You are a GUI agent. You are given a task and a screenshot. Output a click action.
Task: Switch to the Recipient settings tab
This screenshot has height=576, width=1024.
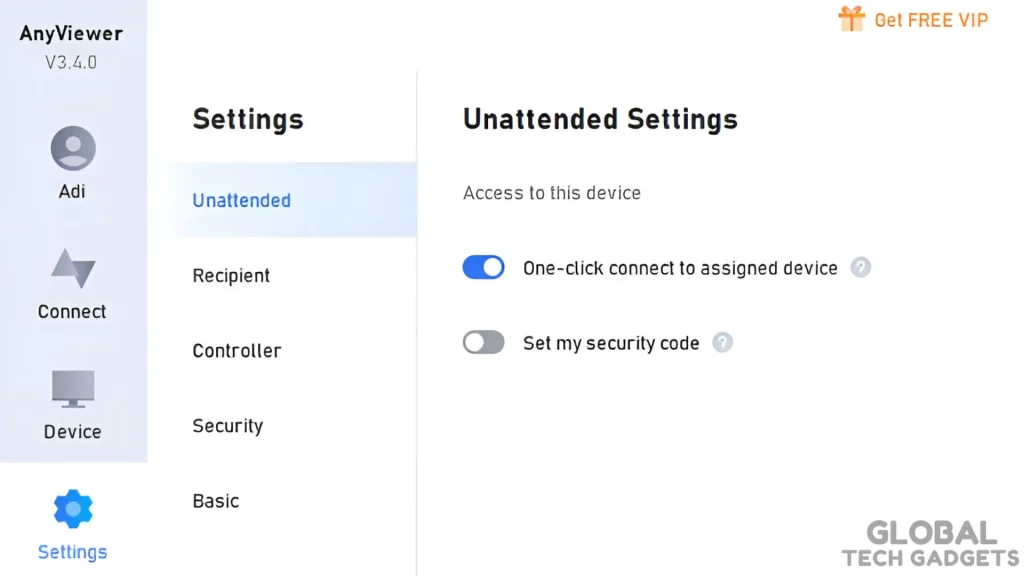[x=231, y=275]
